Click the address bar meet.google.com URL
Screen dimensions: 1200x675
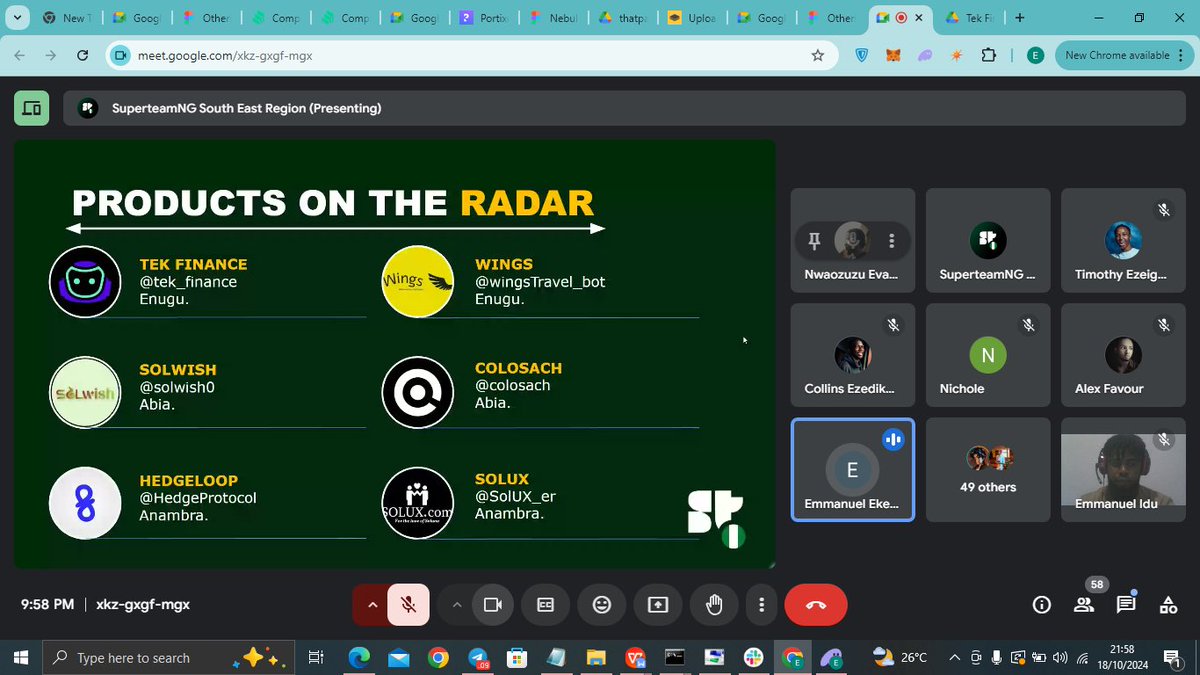(x=225, y=56)
